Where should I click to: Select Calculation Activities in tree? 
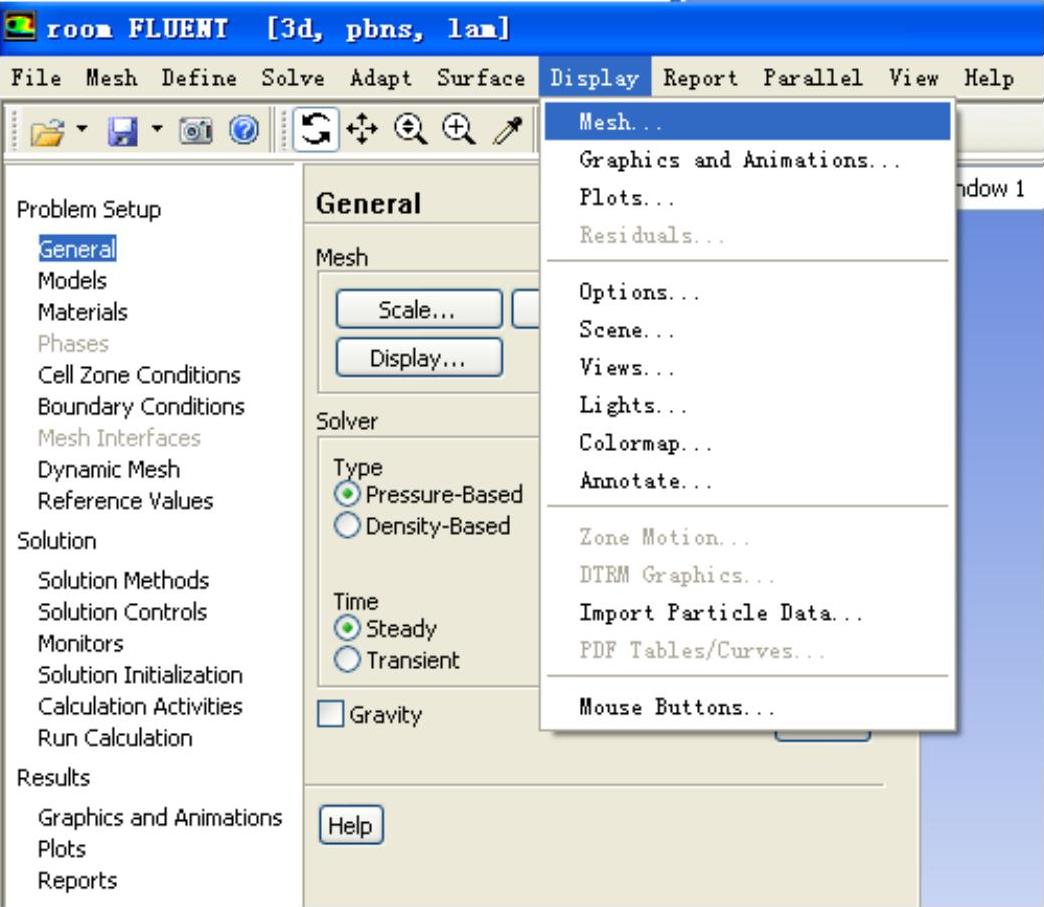click(x=140, y=706)
